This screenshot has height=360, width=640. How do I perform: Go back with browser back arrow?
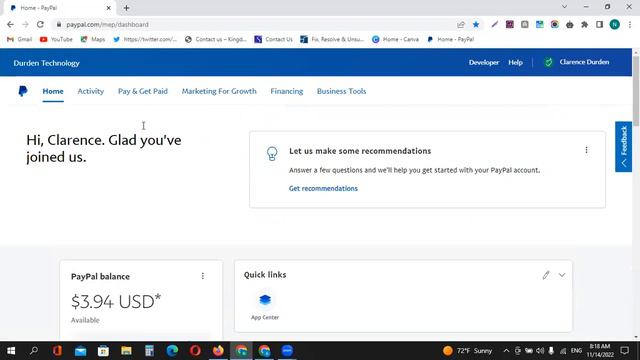click(10, 24)
